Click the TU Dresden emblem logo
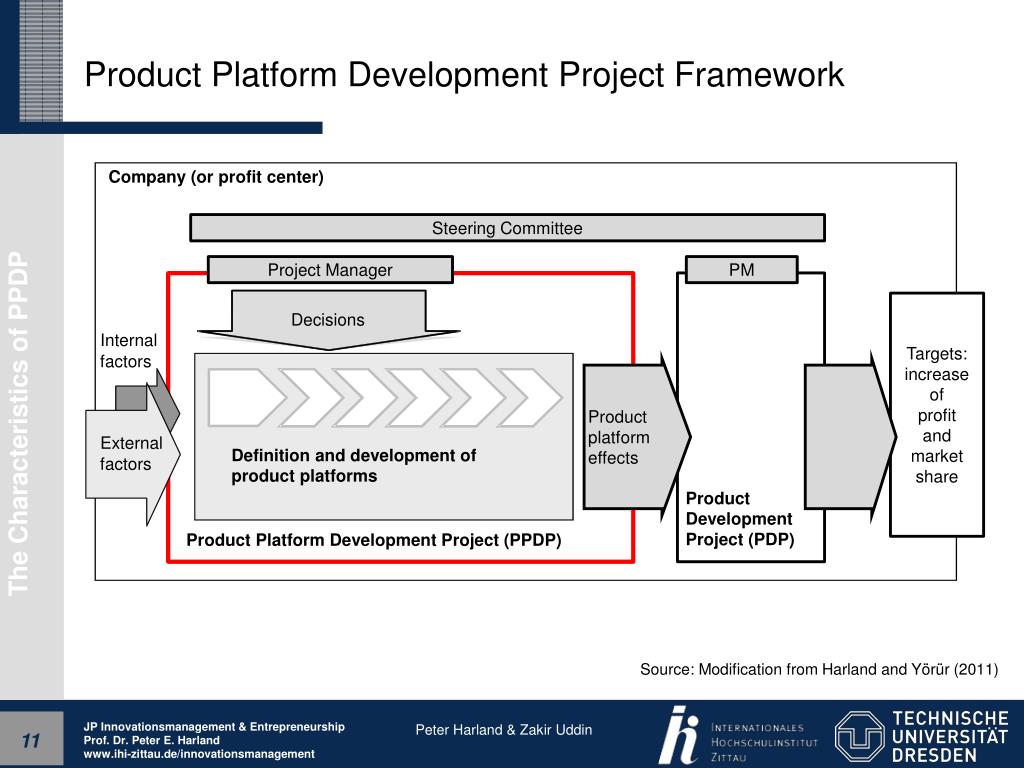This screenshot has height=768, width=1024. tap(859, 737)
